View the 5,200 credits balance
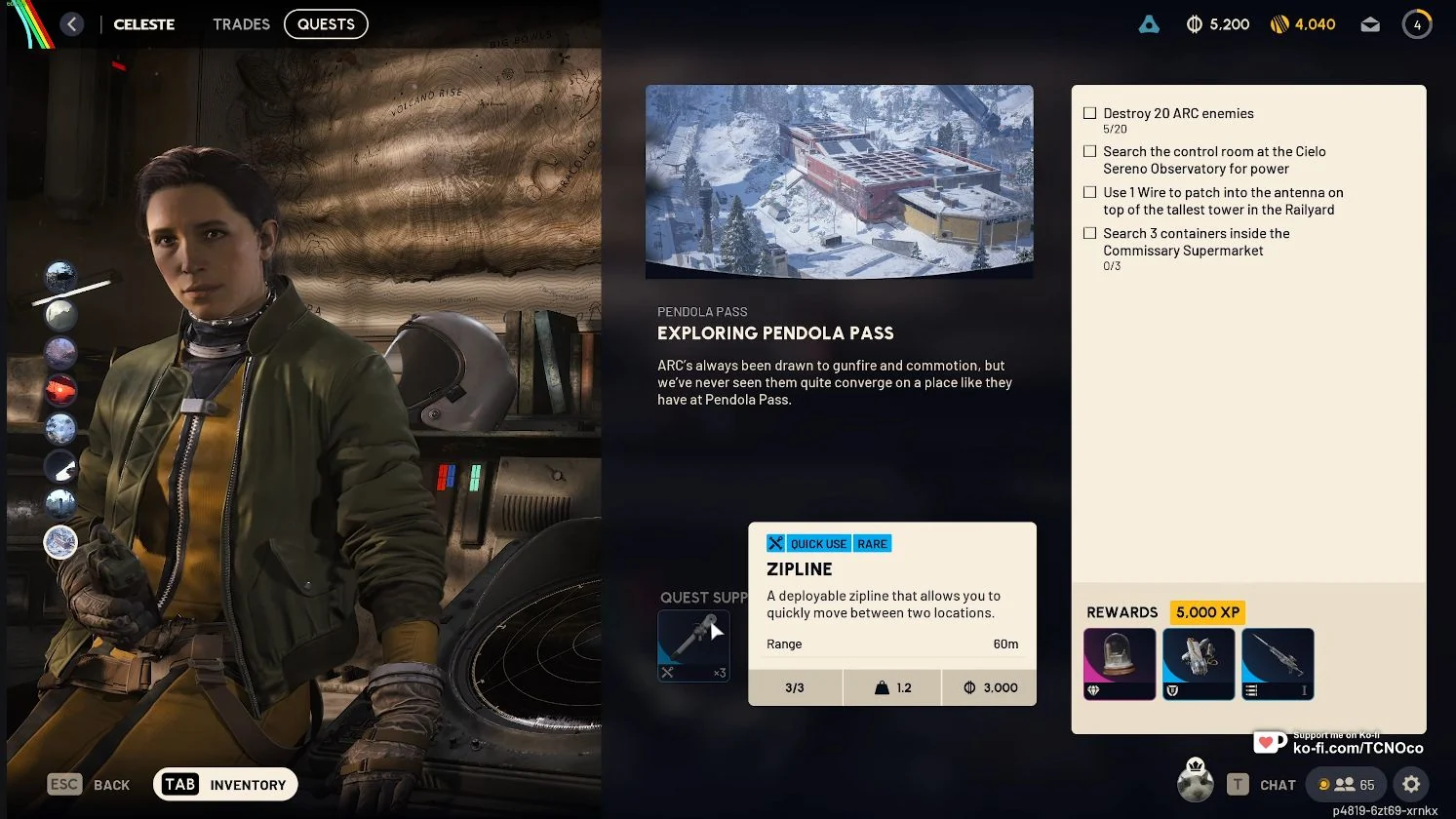The height and width of the screenshot is (819, 1456). click(x=1217, y=24)
